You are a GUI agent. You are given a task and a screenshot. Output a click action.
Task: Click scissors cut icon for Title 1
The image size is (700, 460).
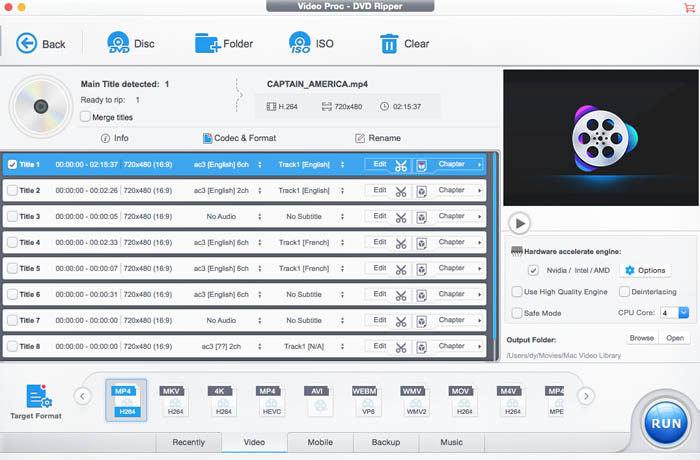(x=401, y=166)
